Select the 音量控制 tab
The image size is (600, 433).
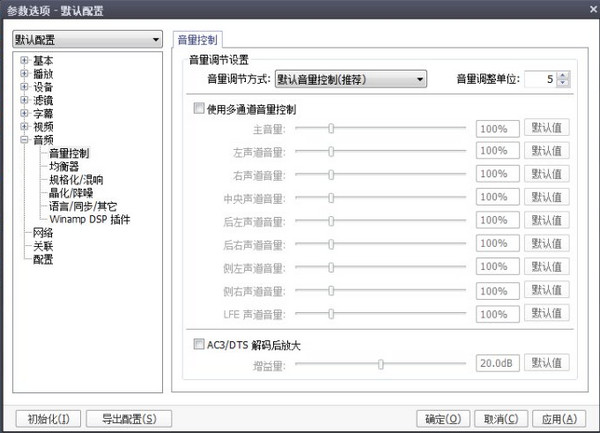pyautogui.click(x=197, y=40)
